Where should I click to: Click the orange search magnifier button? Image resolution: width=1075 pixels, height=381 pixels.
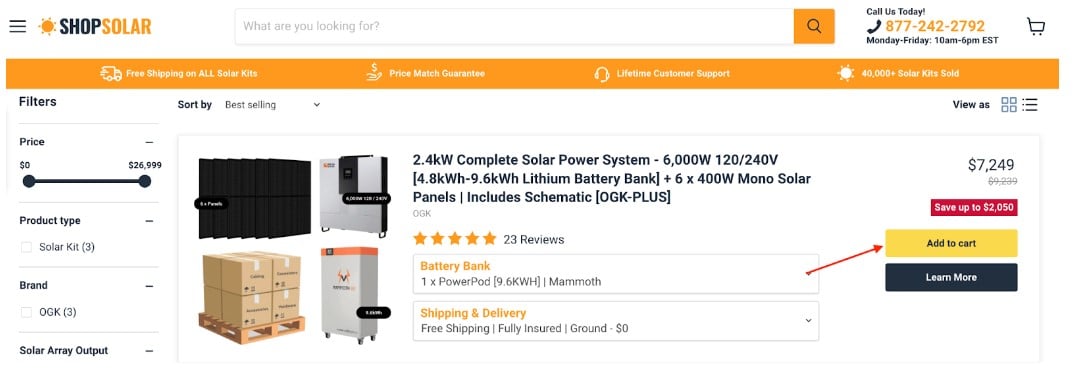tap(814, 27)
